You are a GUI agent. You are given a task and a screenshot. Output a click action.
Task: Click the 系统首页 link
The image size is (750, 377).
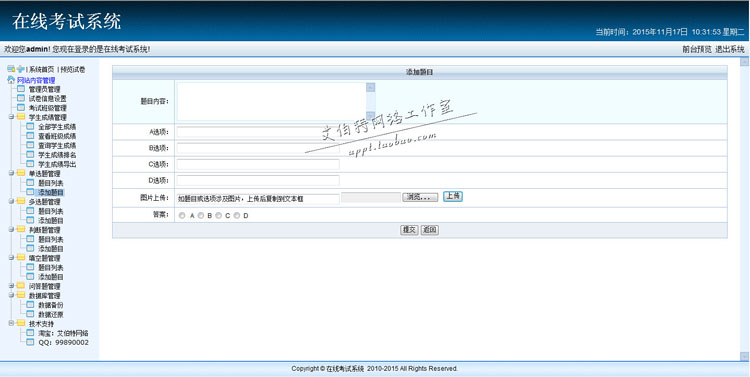pyautogui.click(x=42, y=70)
